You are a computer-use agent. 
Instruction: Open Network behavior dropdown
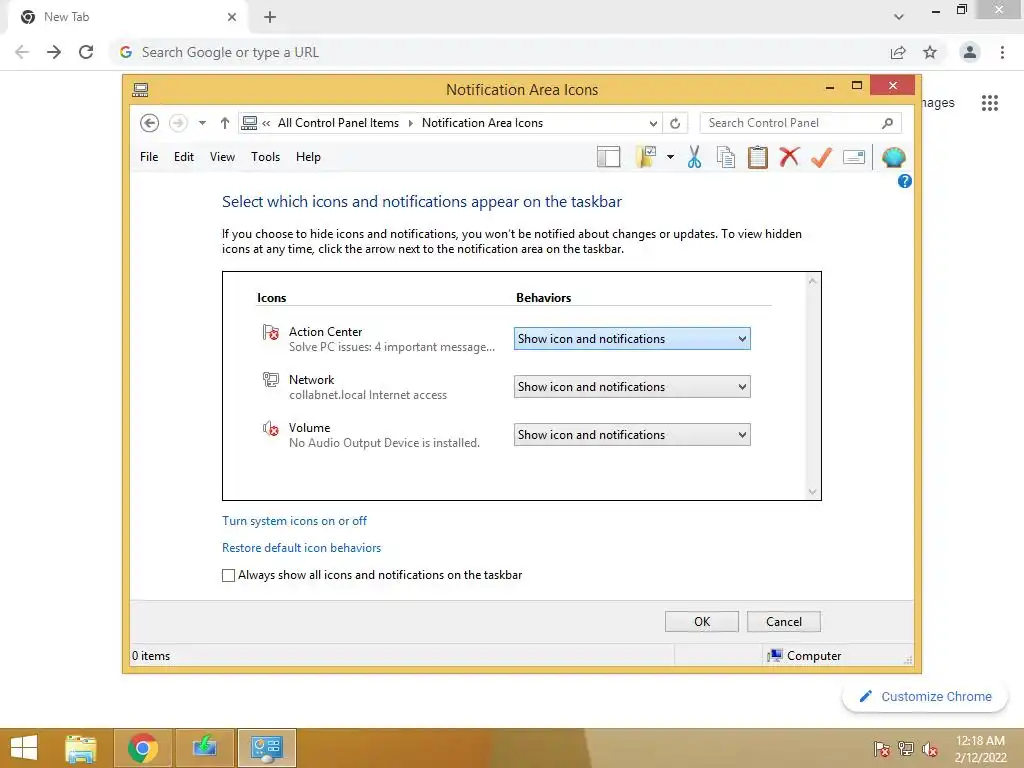[632, 387]
